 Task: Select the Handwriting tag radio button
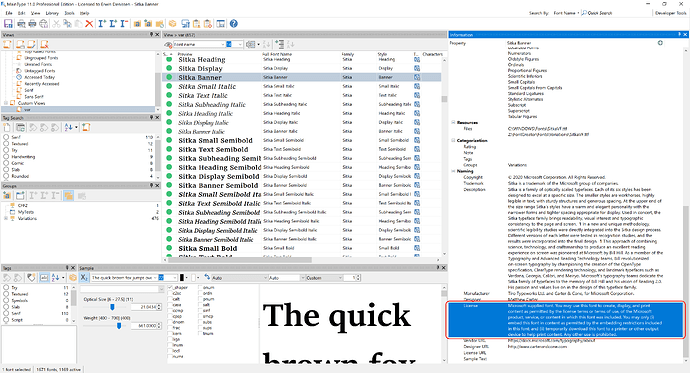(6, 157)
